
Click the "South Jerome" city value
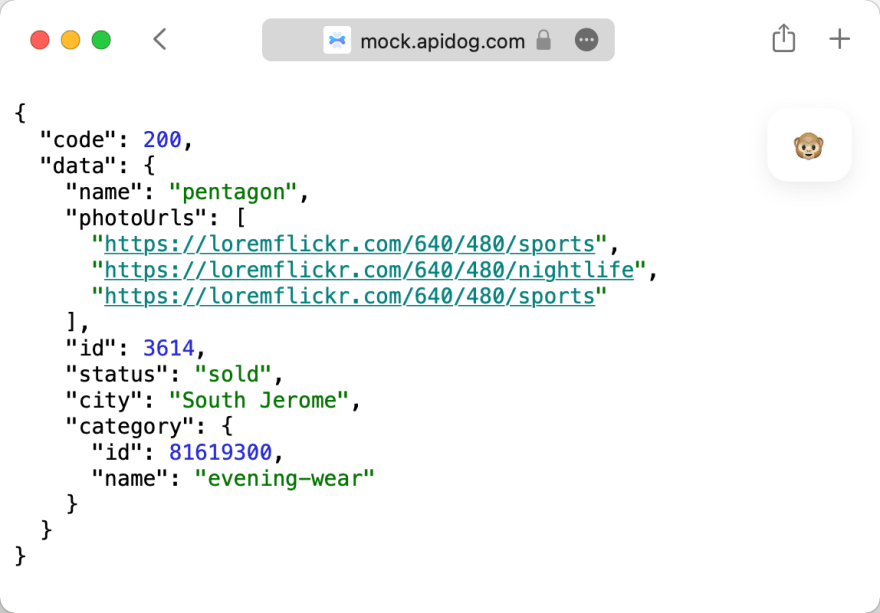258,400
